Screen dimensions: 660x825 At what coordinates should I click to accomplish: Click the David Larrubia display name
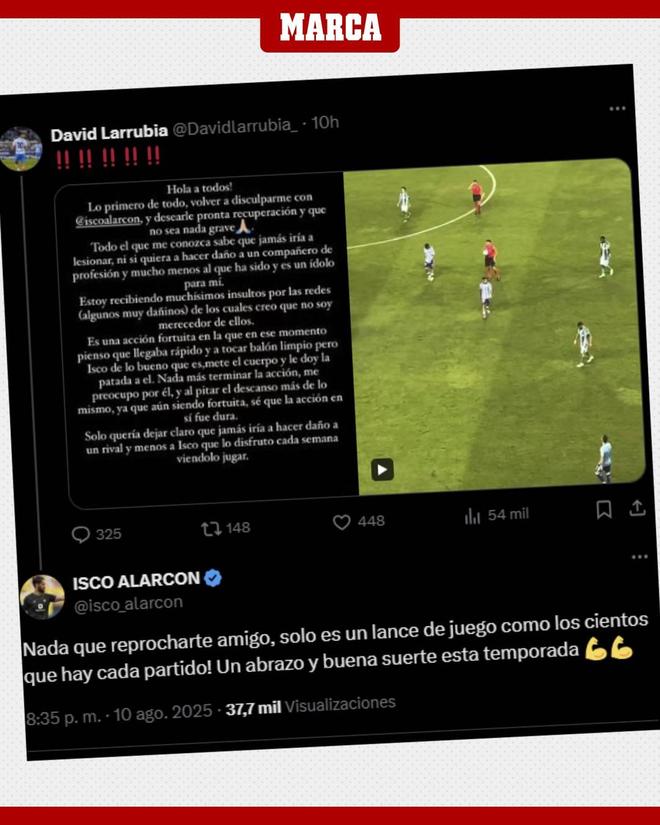coord(109,133)
